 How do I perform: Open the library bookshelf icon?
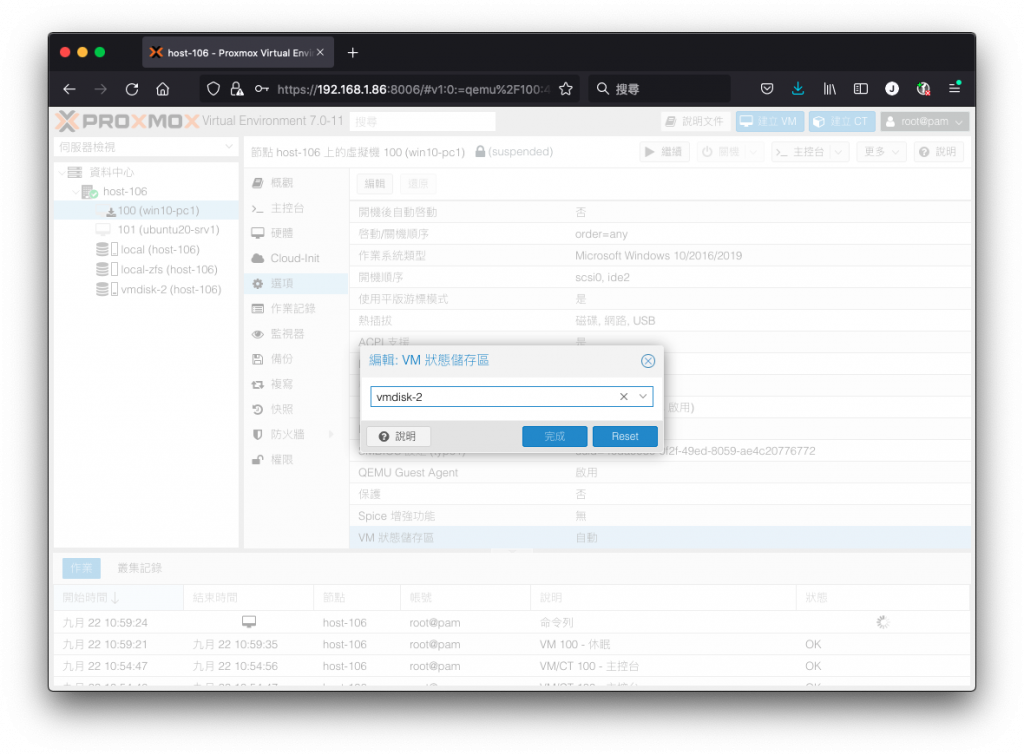point(829,89)
